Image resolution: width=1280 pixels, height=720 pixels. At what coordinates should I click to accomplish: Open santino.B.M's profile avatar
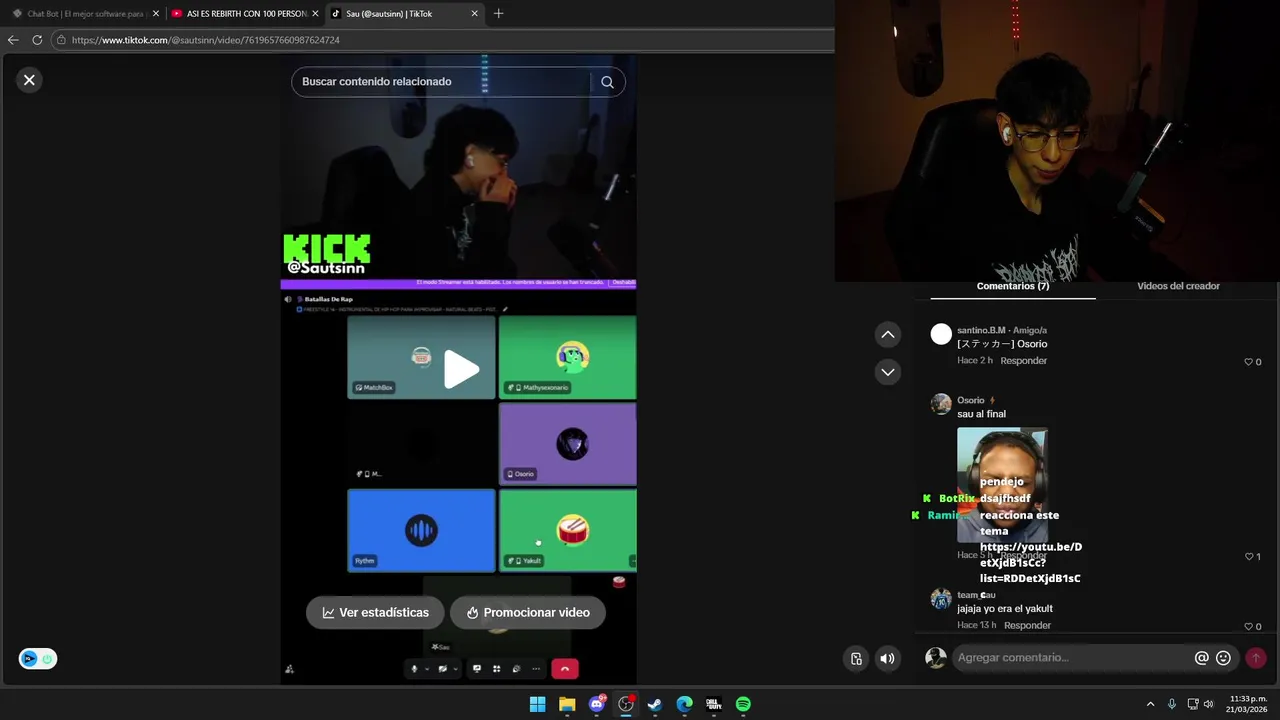pos(941,334)
